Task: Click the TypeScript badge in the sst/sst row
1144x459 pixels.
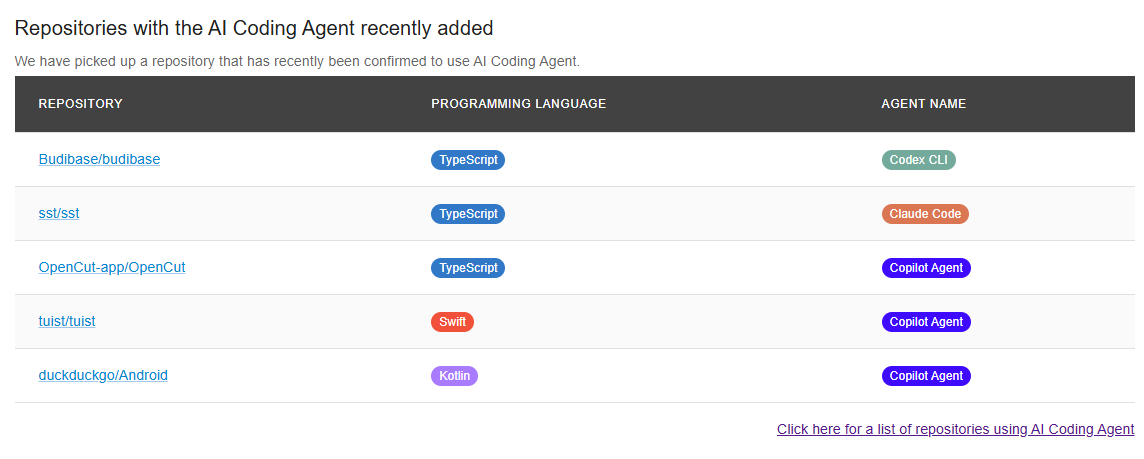Action: (x=468, y=214)
